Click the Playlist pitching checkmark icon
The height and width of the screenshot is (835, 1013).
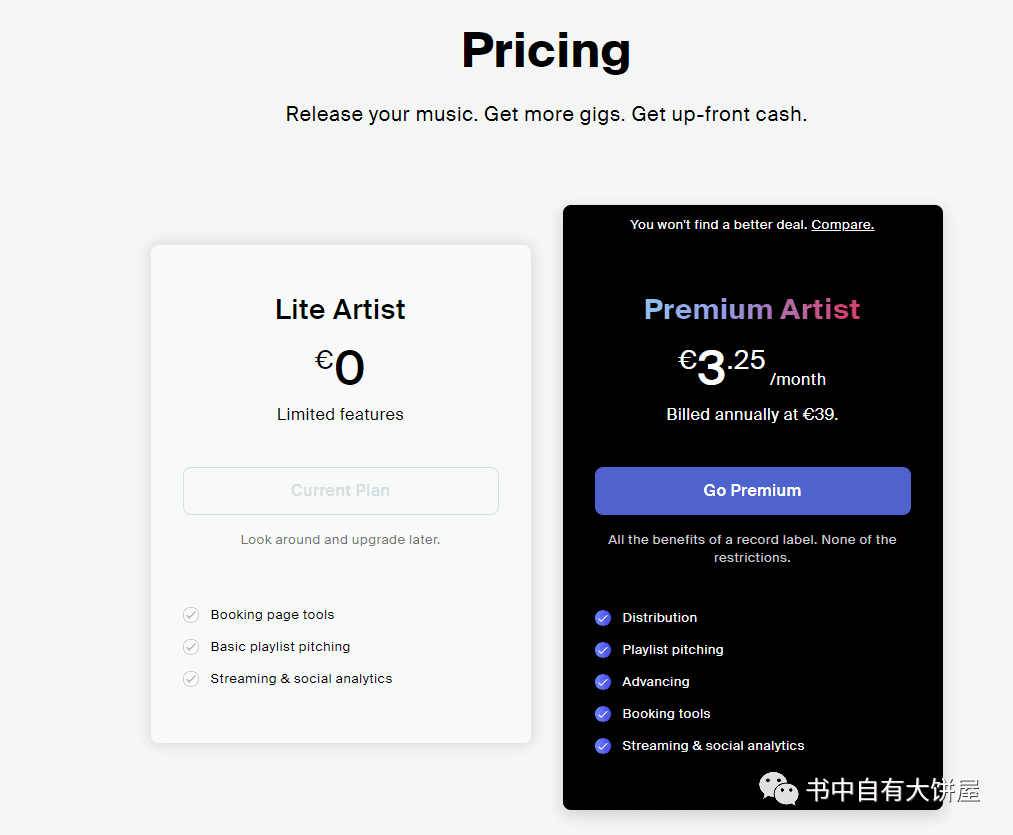point(603,650)
